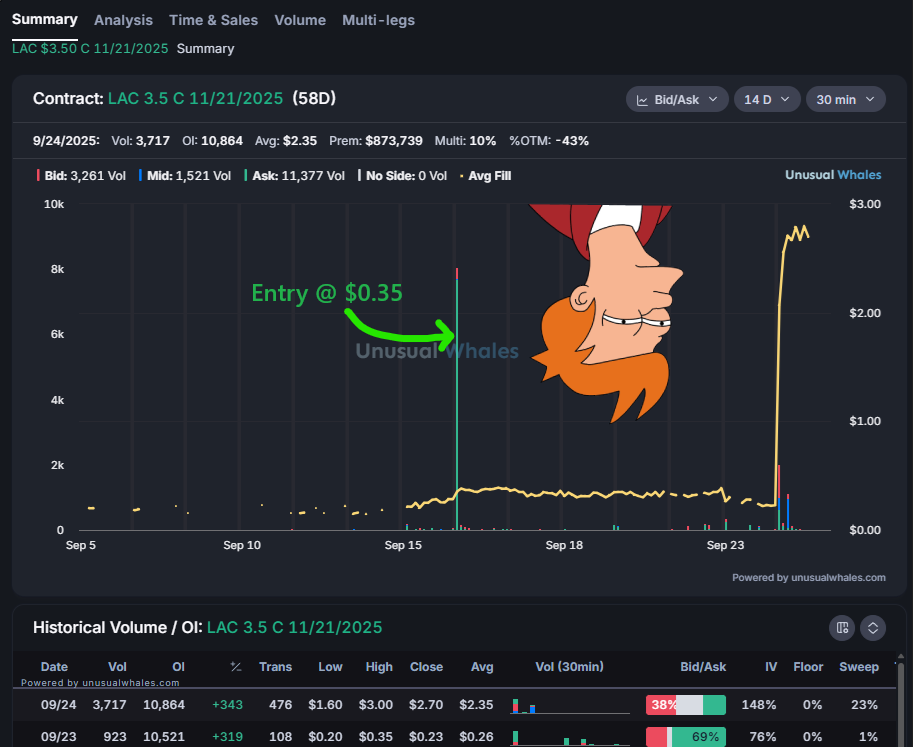The height and width of the screenshot is (747, 913).
Task: Click the 09/24 date cell
Action: click(x=58, y=704)
